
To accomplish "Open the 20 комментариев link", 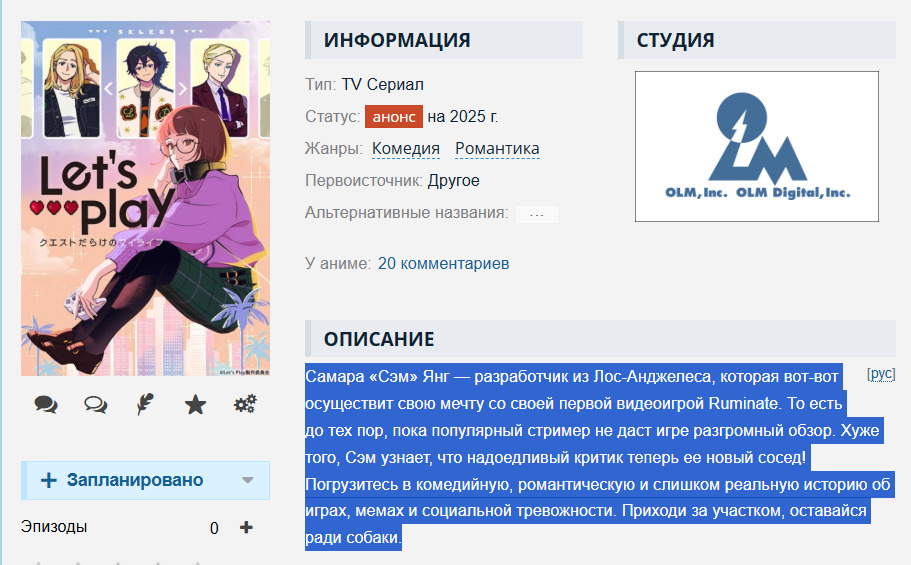I will pos(443,264).
